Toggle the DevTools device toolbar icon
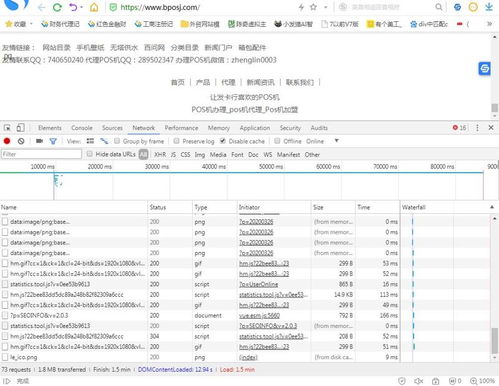The image size is (499, 386). [20, 128]
